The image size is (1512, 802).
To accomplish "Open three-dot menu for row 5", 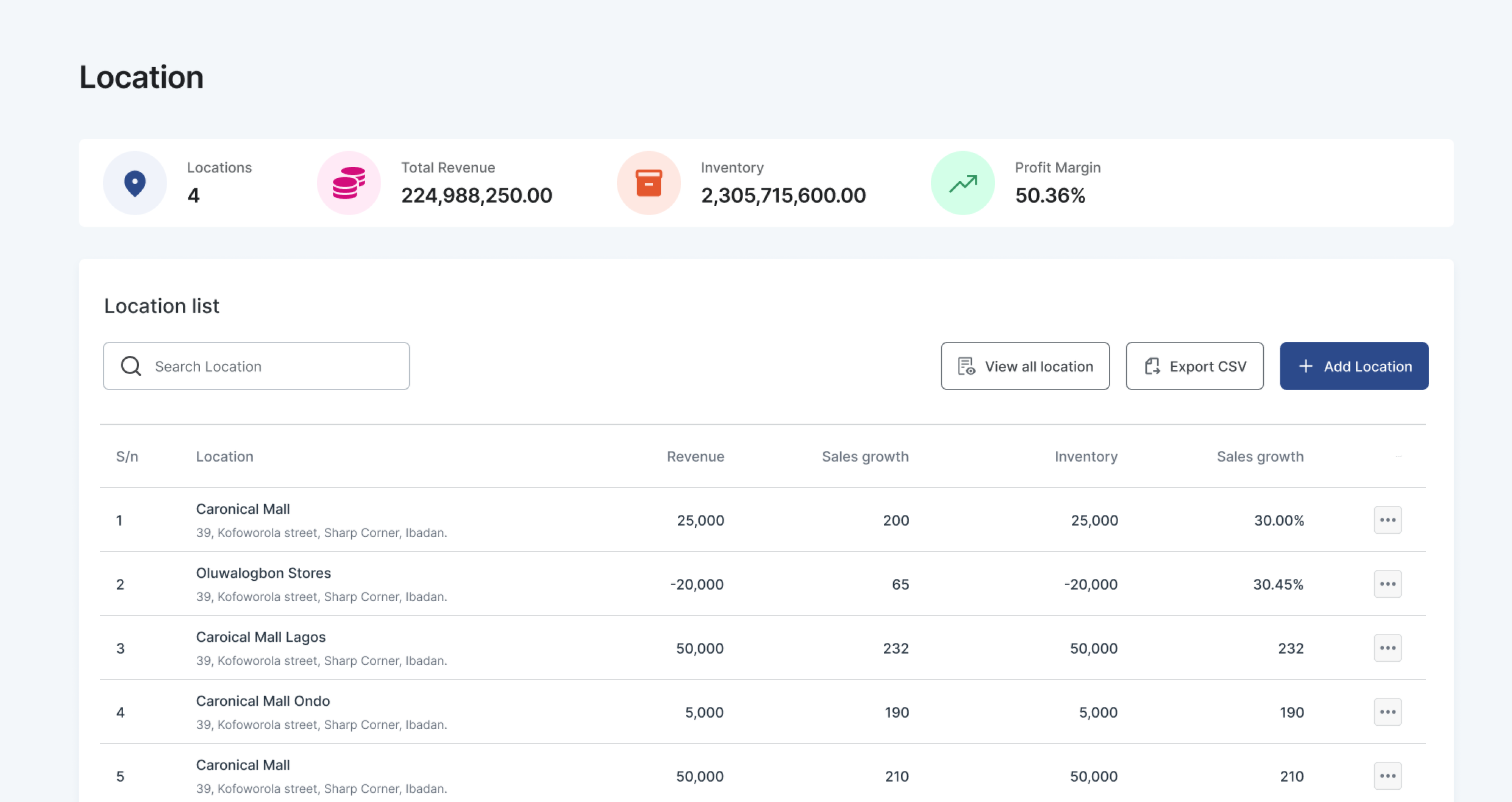I will click(1387, 776).
